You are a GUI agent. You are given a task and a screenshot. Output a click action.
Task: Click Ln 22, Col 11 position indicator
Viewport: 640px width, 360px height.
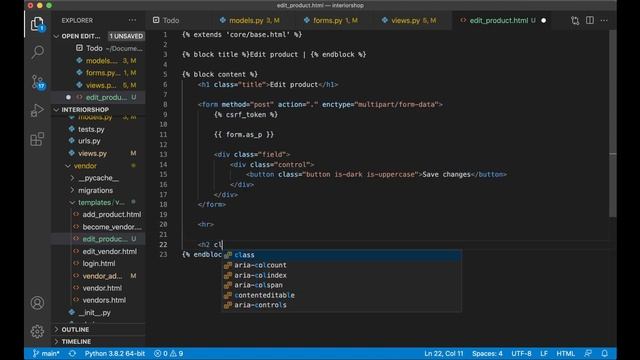[x=444, y=353]
